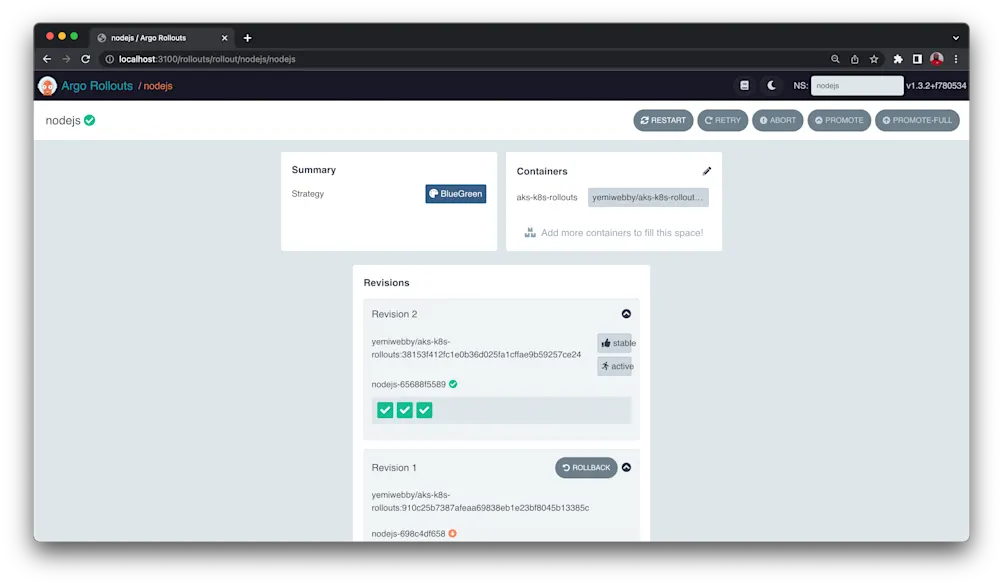Bookmark the page with star icon
This screenshot has width=1003, height=586.
click(x=874, y=59)
